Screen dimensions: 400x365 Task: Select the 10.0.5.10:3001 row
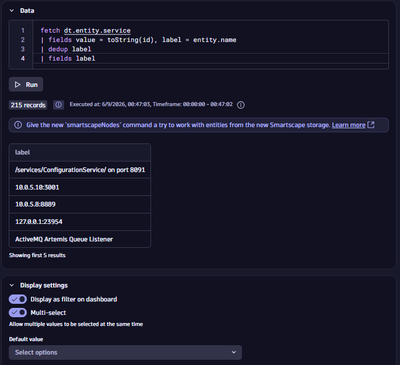coord(80,187)
